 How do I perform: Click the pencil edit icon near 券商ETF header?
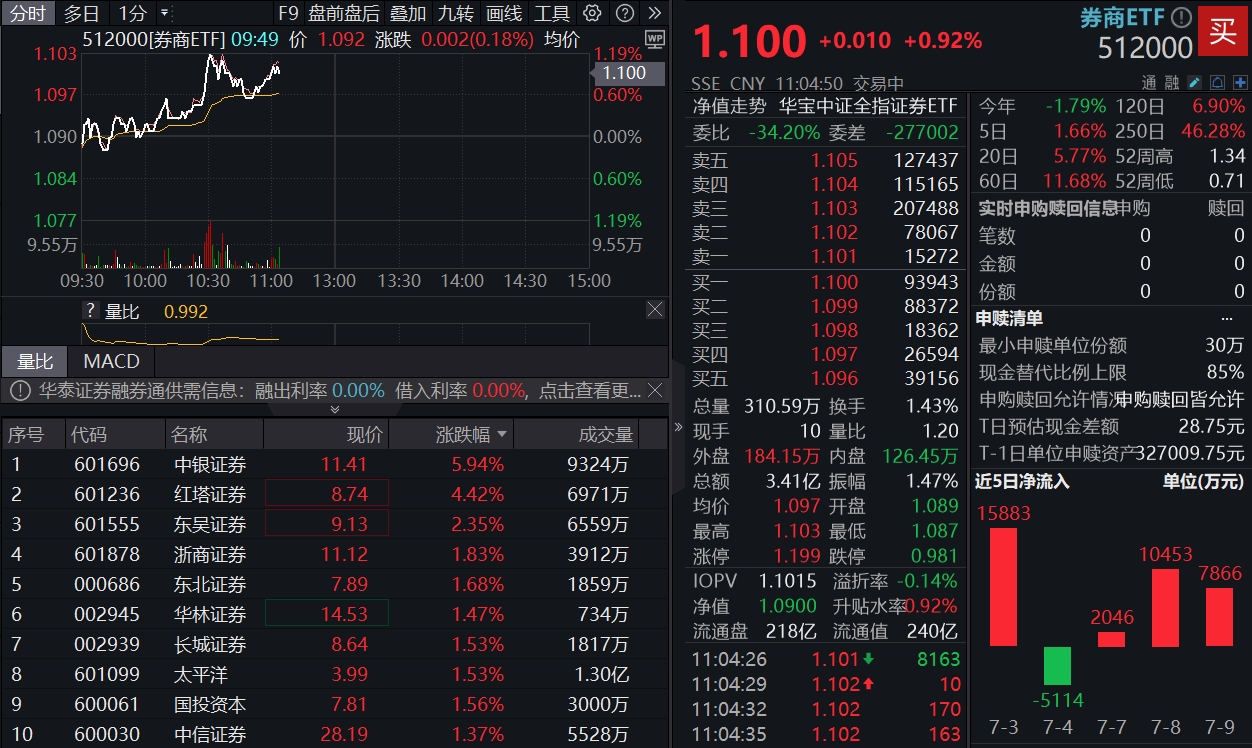[1192, 82]
